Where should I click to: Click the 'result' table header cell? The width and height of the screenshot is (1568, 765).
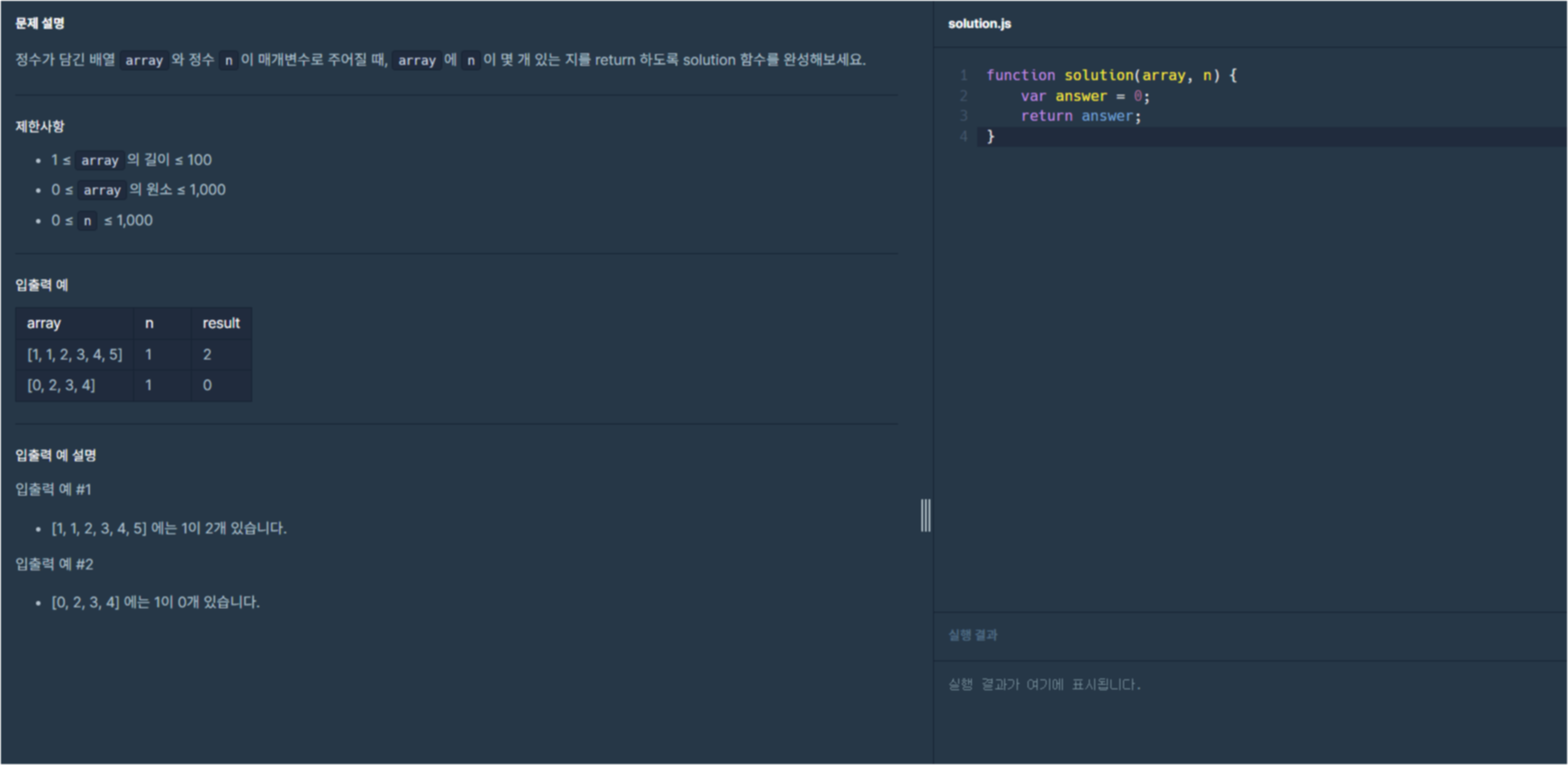[222, 323]
